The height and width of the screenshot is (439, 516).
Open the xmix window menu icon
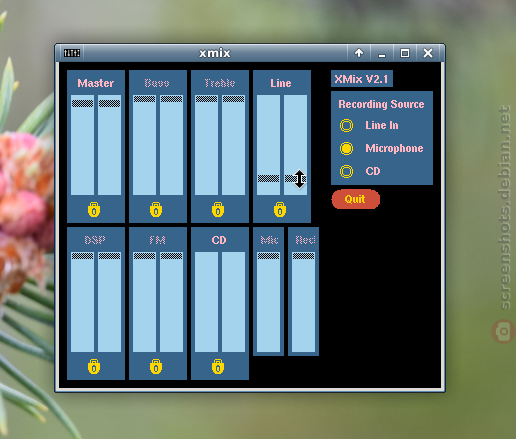pyautogui.click(x=72, y=53)
